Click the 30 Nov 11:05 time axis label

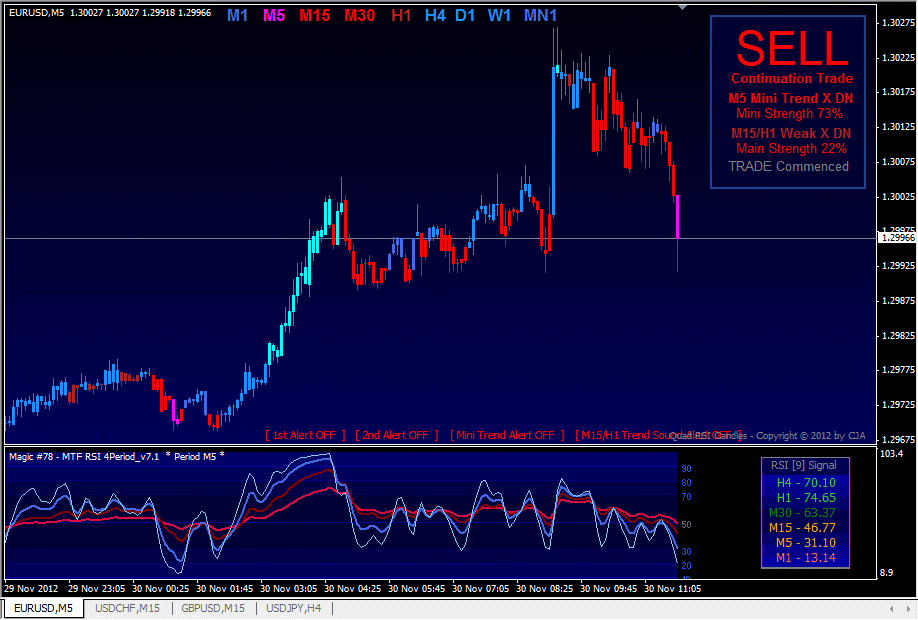click(672, 588)
